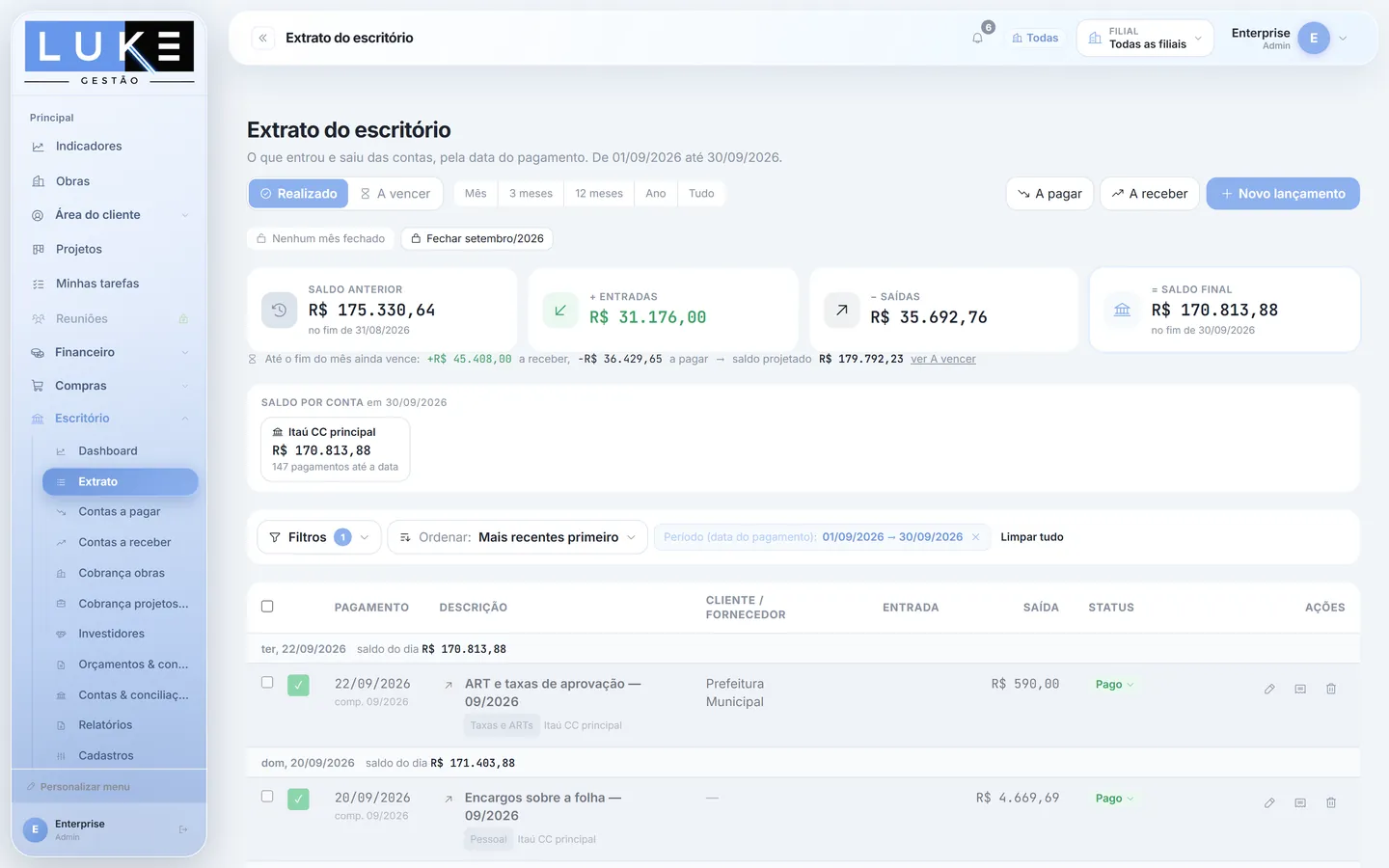
Task: Click the Fechar setembro/2026 button
Action: pyautogui.click(x=477, y=238)
